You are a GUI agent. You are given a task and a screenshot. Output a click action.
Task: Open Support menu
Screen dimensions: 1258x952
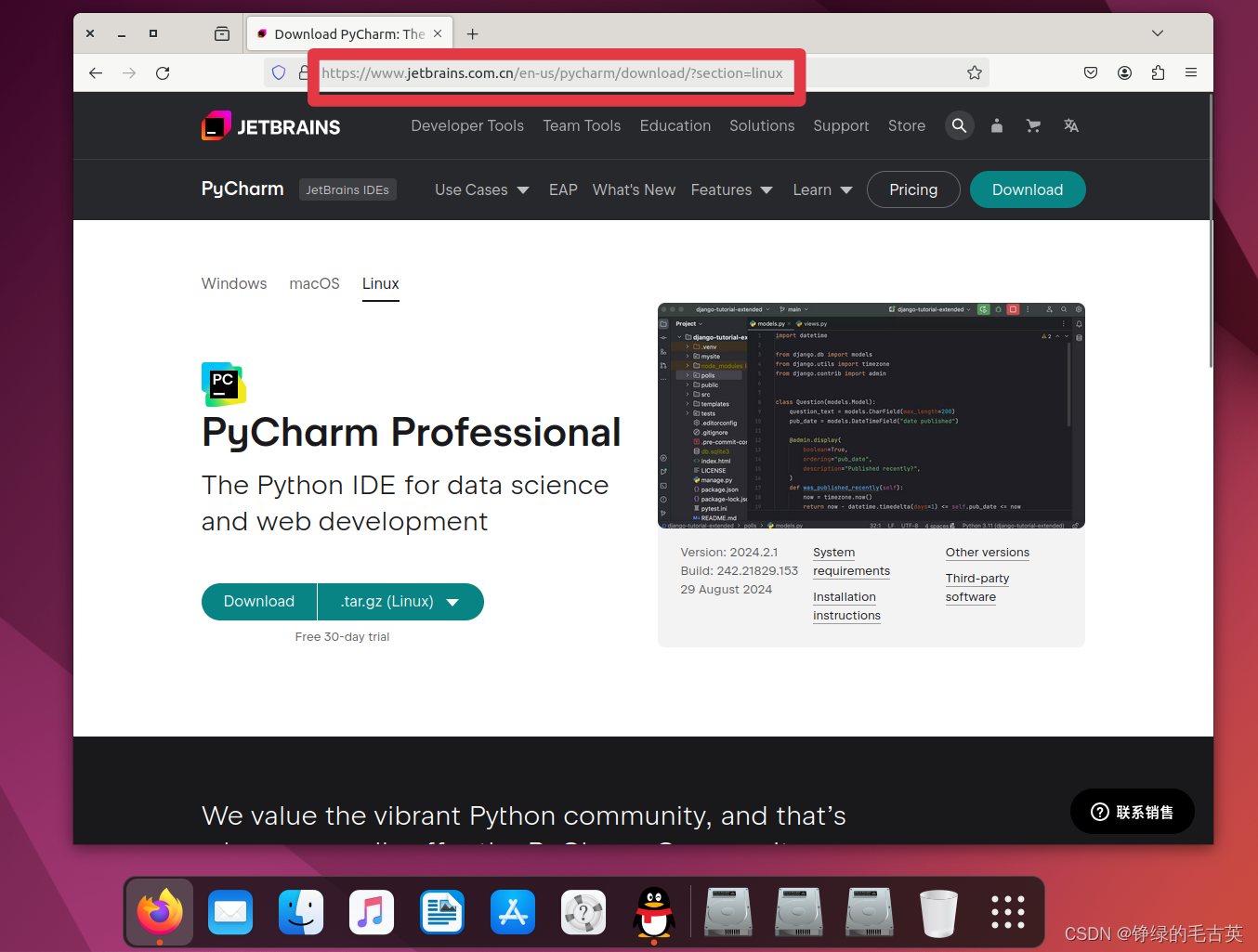pos(841,125)
